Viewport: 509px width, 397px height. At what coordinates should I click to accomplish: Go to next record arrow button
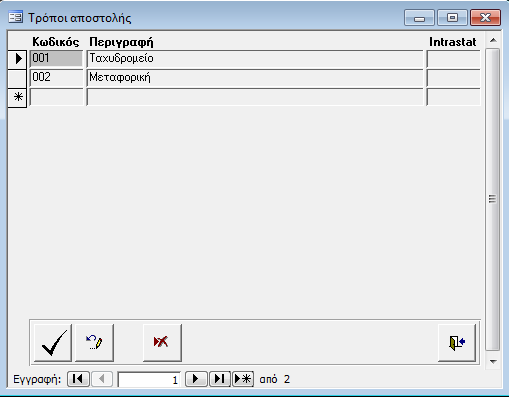click(196, 379)
